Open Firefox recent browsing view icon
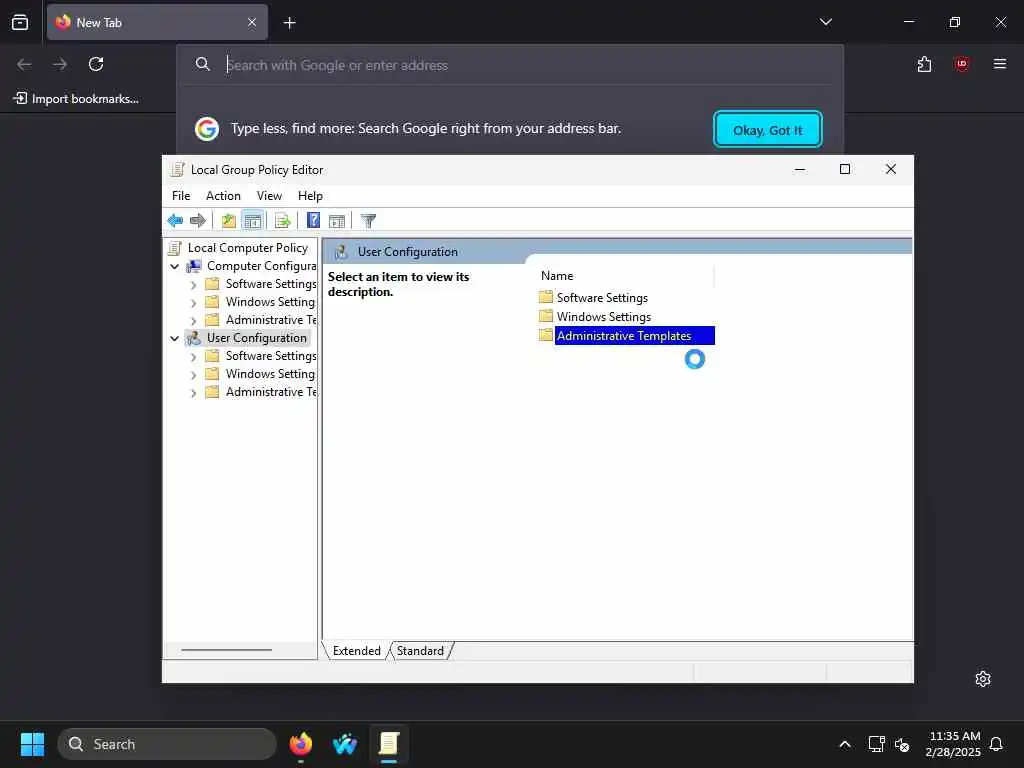The height and width of the screenshot is (768, 1024). (x=20, y=22)
